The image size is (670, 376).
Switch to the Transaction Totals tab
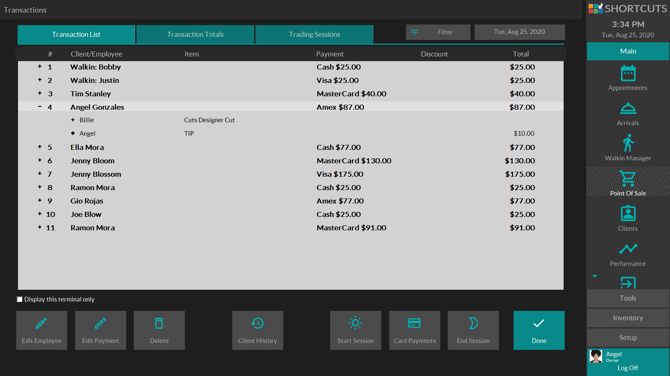point(195,34)
